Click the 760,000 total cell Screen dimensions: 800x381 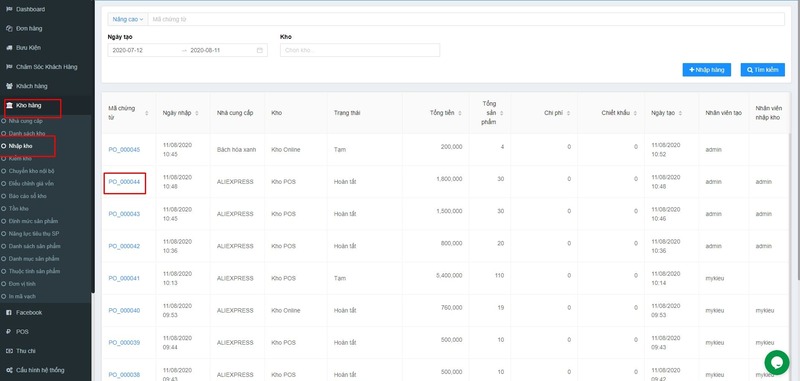coord(452,307)
